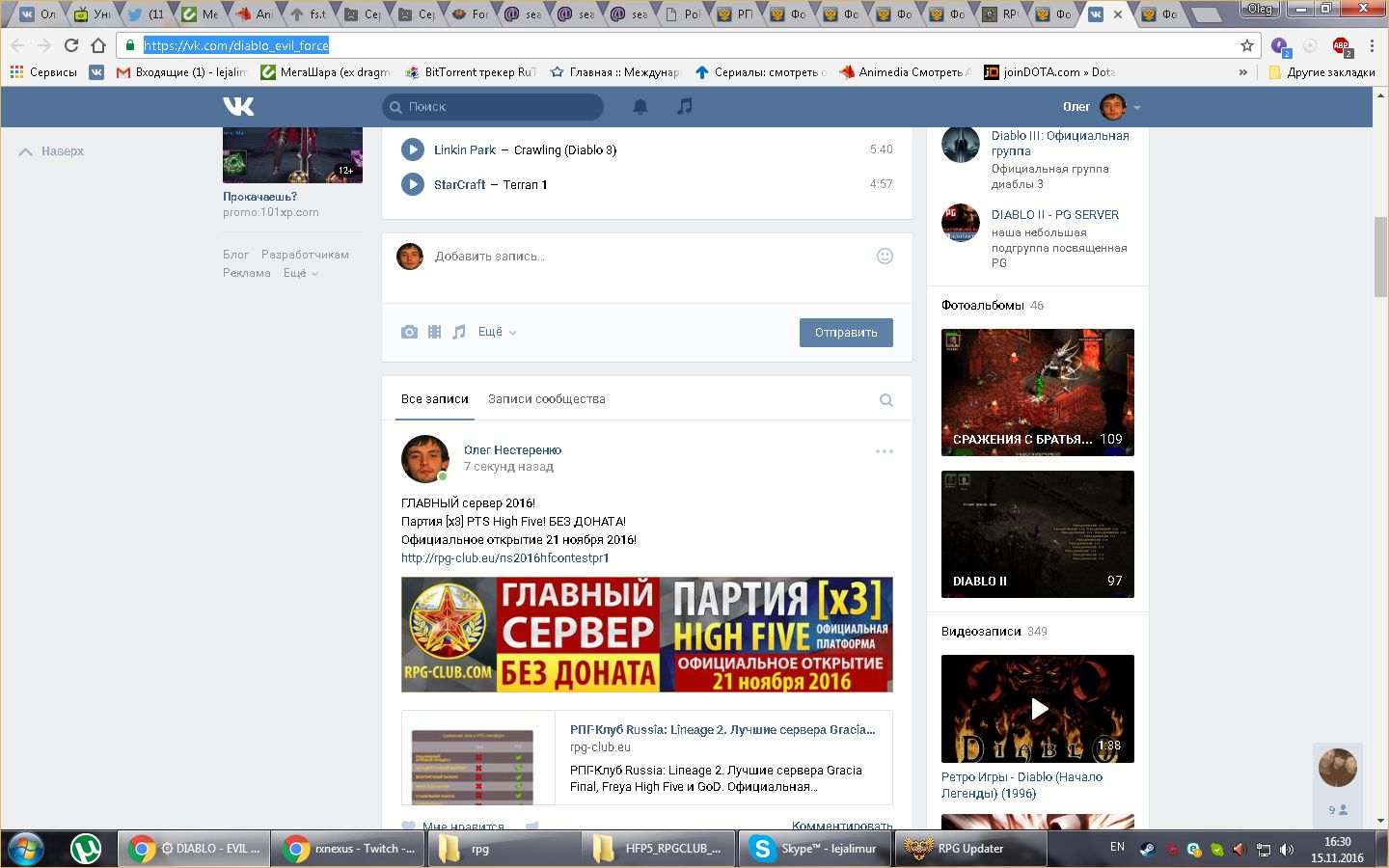Expand Ещё menu in left footer
This screenshot has height=868, width=1389.
coord(301,273)
